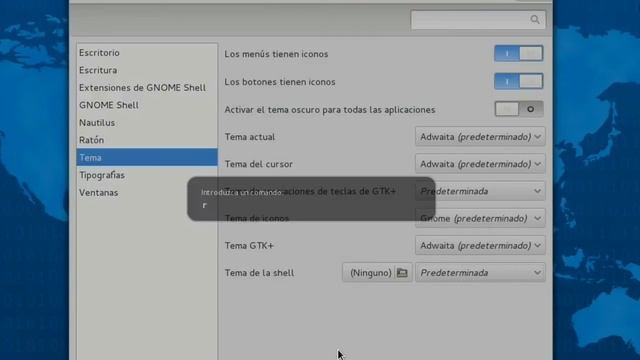
Task: Select Ventanas in the sidebar
Action: (147, 193)
